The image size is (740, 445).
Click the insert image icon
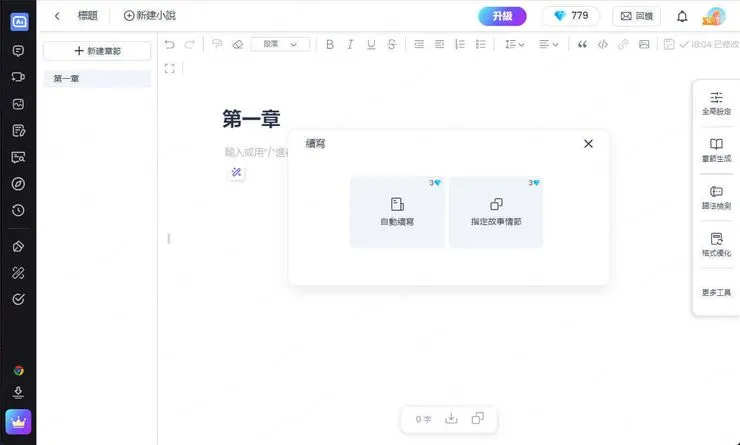(644, 44)
